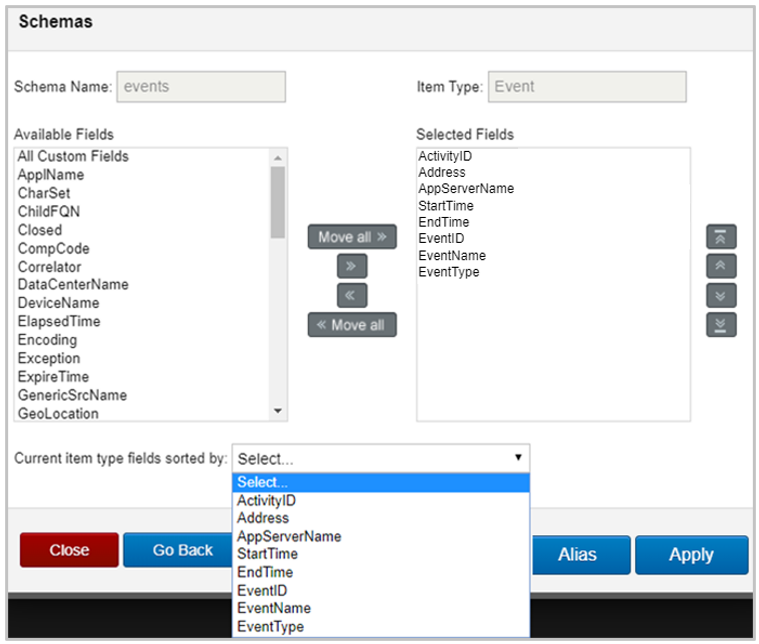
Task: Click the Available Fields scrollbar thumb
Action: point(278,202)
